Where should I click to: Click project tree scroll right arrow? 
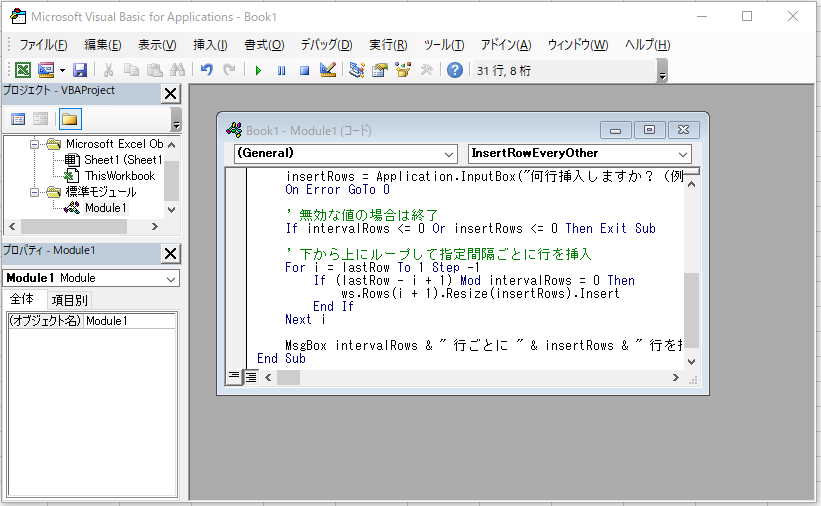[154, 227]
